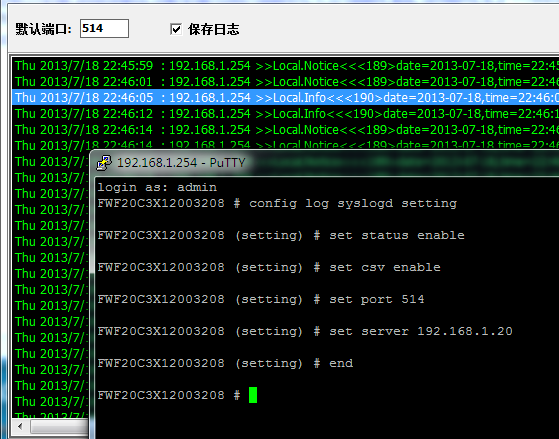Click the 默认端口 label

pyautogui.click(x=43, y=29)
